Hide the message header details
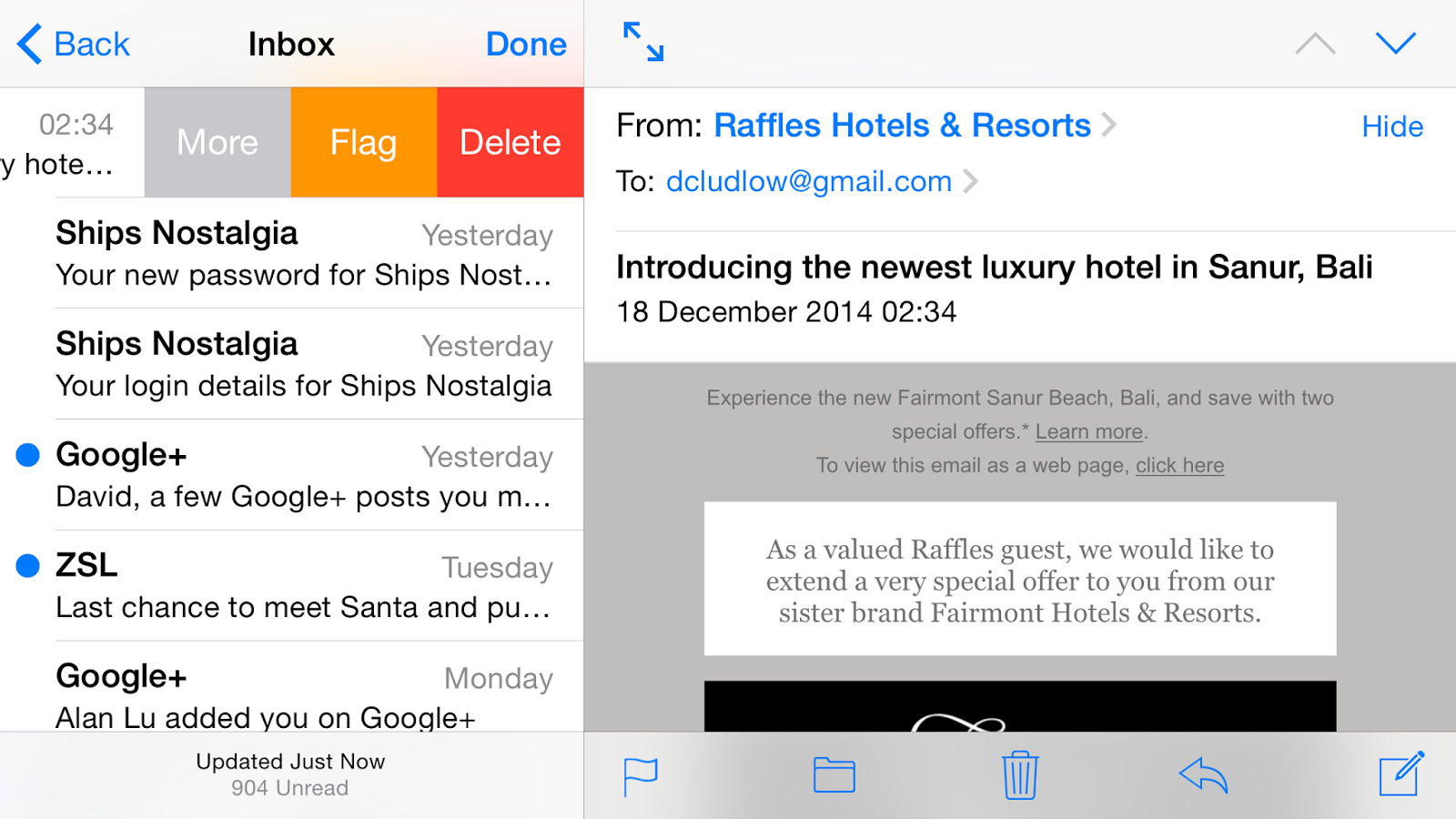This screenshot has width=1456, height=819. (x=1391, y=126)
